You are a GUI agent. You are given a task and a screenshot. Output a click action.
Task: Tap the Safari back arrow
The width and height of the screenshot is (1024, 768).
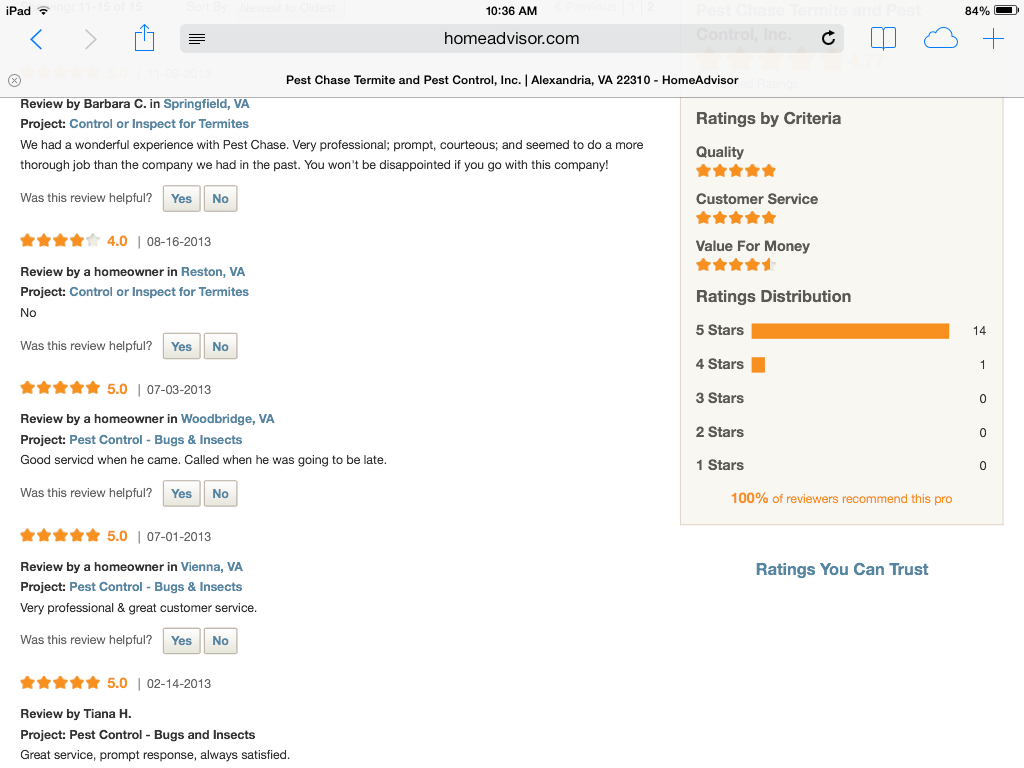point(37,39)
